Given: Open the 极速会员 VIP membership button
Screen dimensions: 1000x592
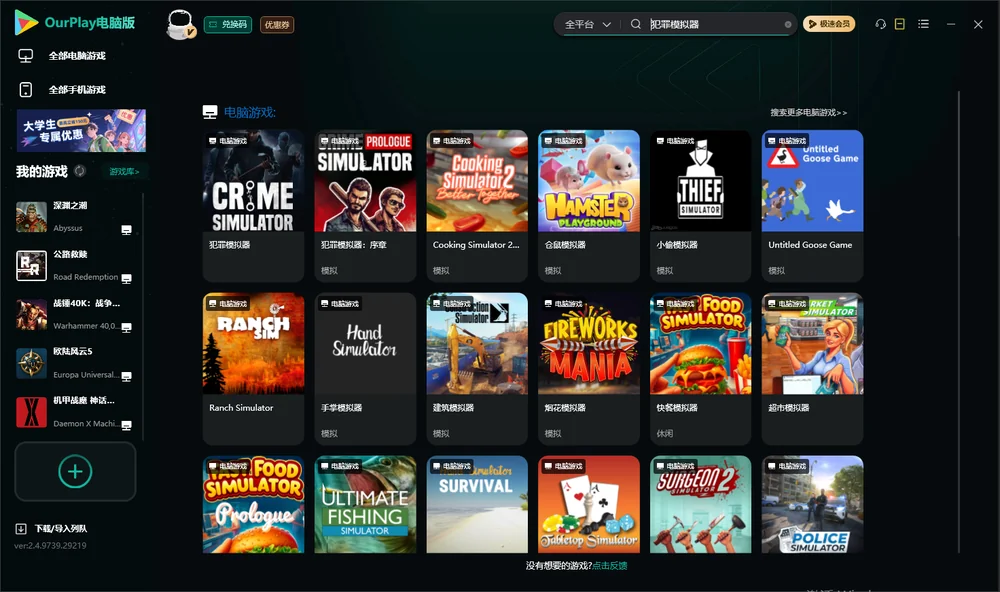Looking at the screenshot, I should click(x=829, y=24).
